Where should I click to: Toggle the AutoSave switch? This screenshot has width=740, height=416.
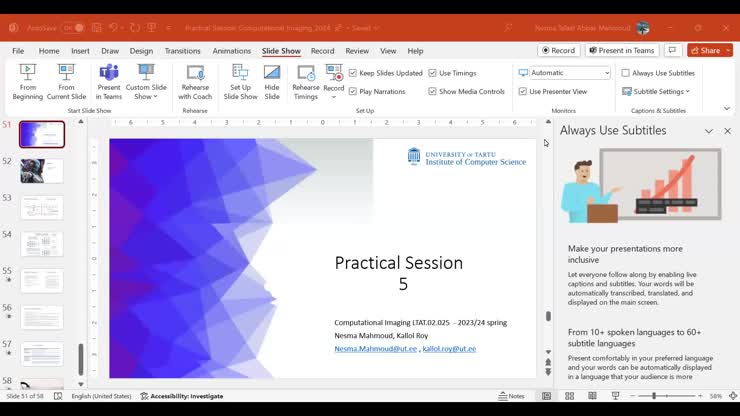pyautogui.click(x=72, y=27)
